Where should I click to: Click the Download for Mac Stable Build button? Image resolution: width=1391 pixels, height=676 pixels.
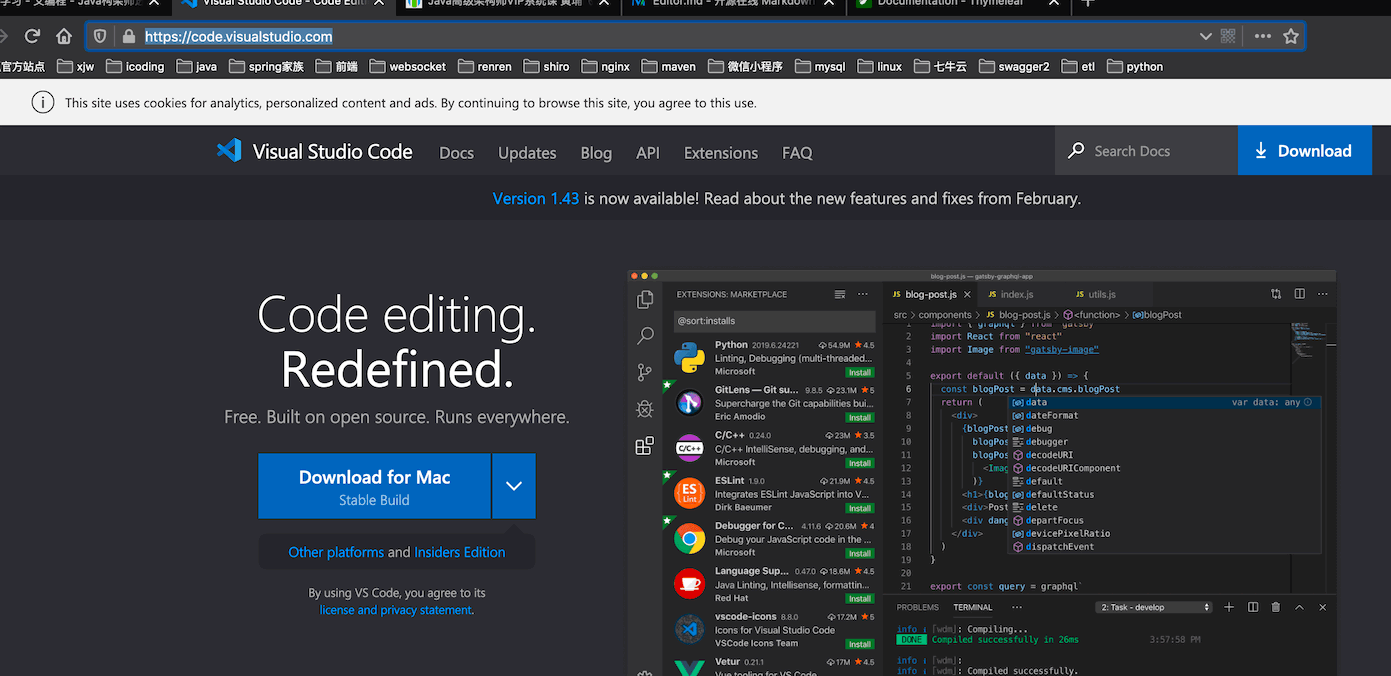[x=374, y=486]
